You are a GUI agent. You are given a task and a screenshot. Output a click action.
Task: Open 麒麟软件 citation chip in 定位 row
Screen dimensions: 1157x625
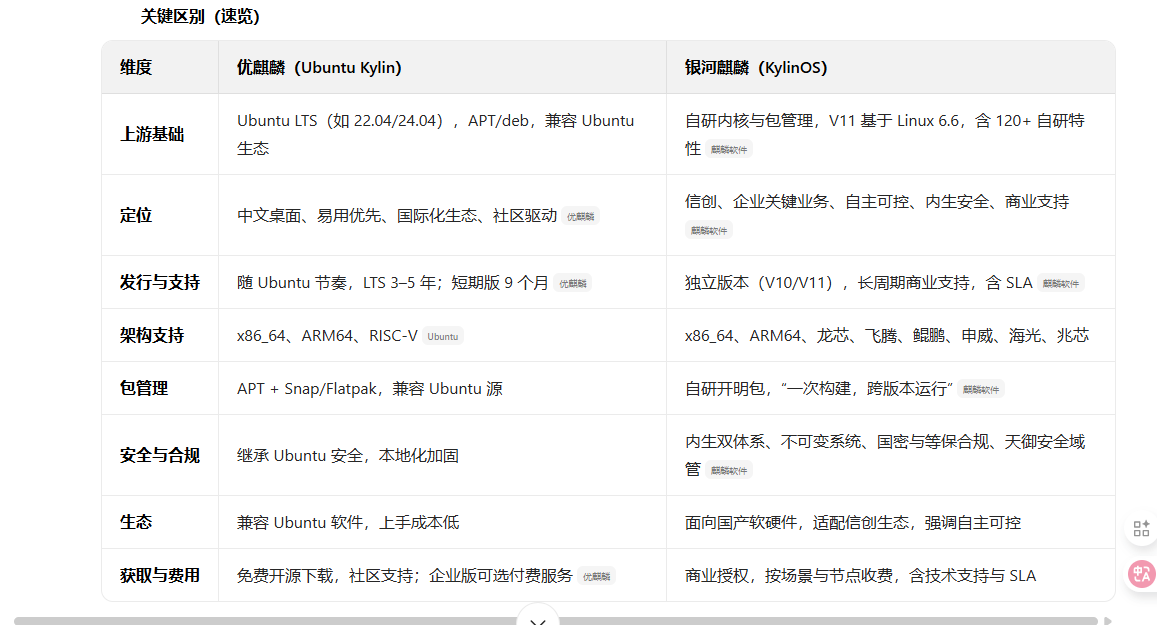709,231
